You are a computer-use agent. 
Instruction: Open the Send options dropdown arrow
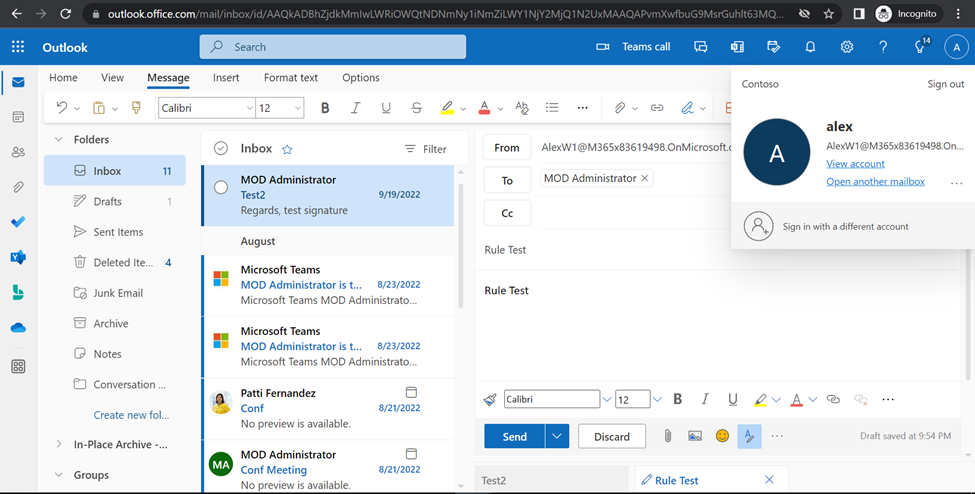point(557,436)
